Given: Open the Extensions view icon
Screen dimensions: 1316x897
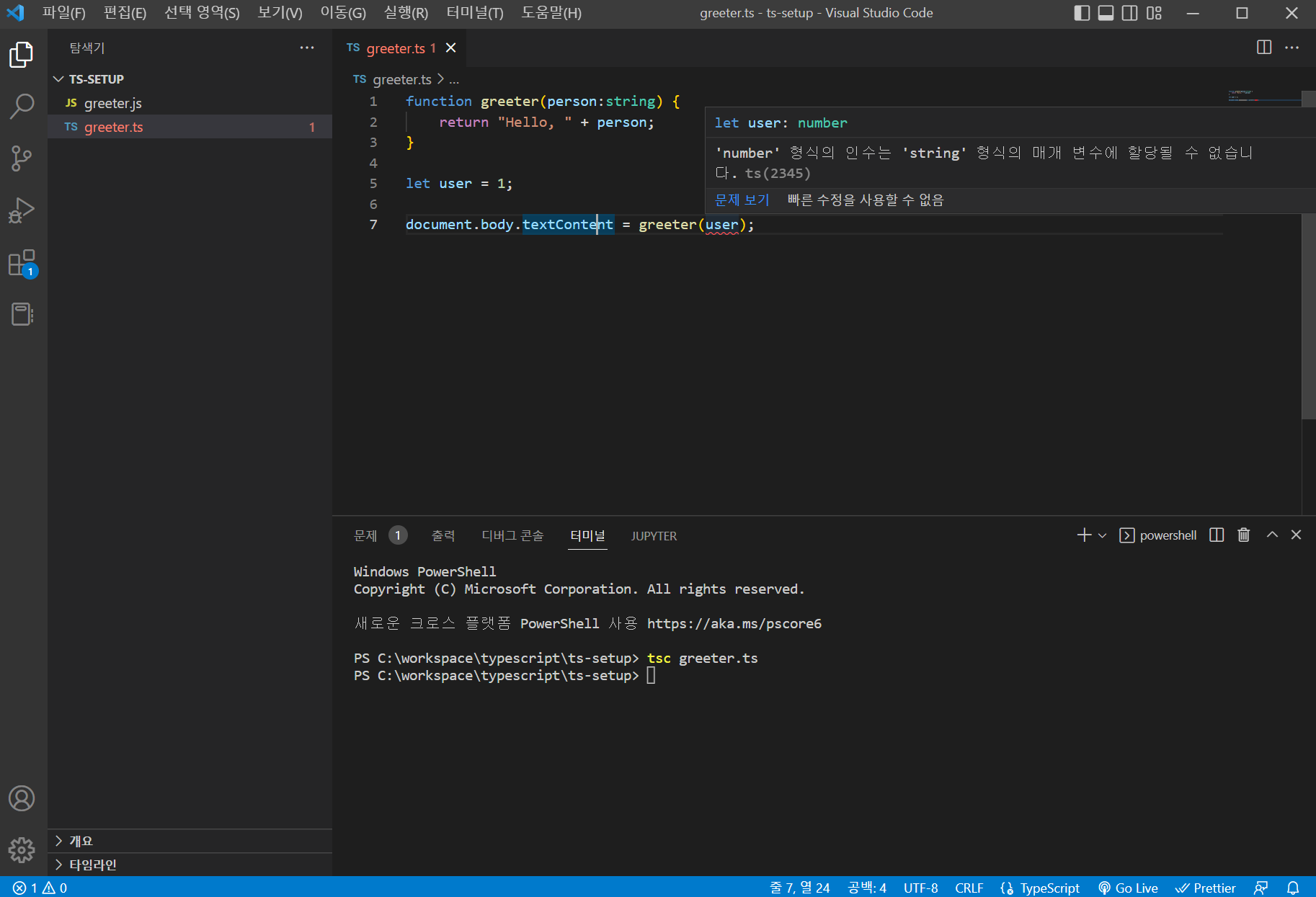Looking at the screenshot, I should [x=22, y=263].
